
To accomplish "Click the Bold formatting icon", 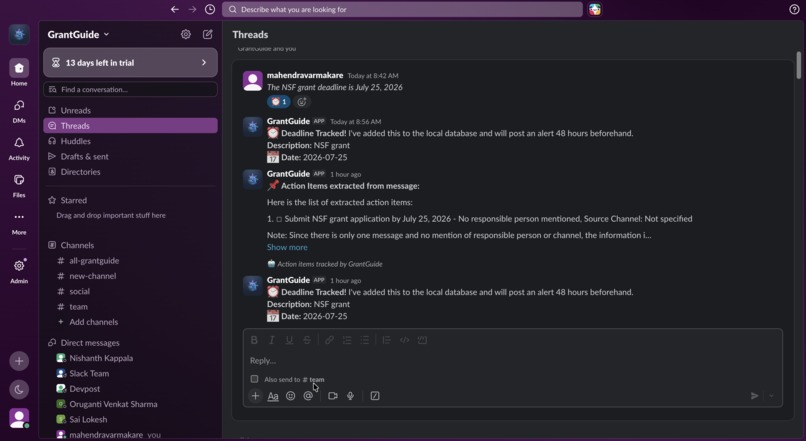I will [254, 340].
